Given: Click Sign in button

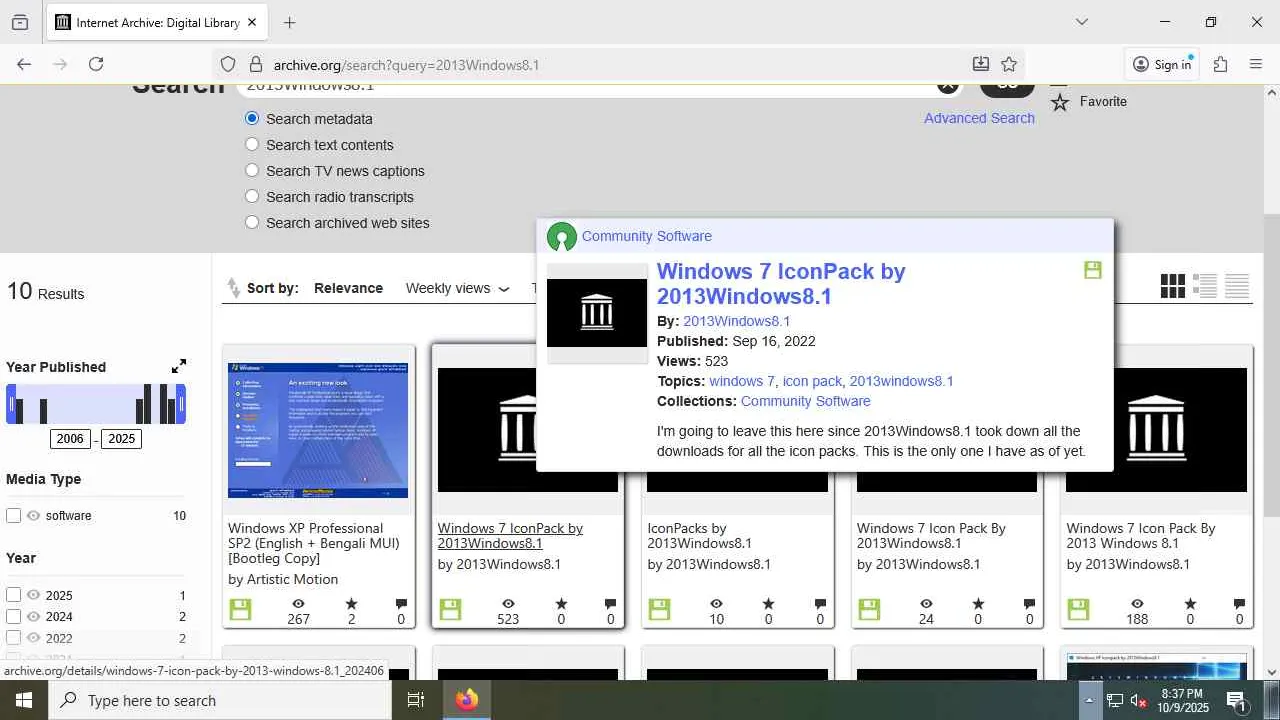Looking at the screenshot, I should [1162, 64].
